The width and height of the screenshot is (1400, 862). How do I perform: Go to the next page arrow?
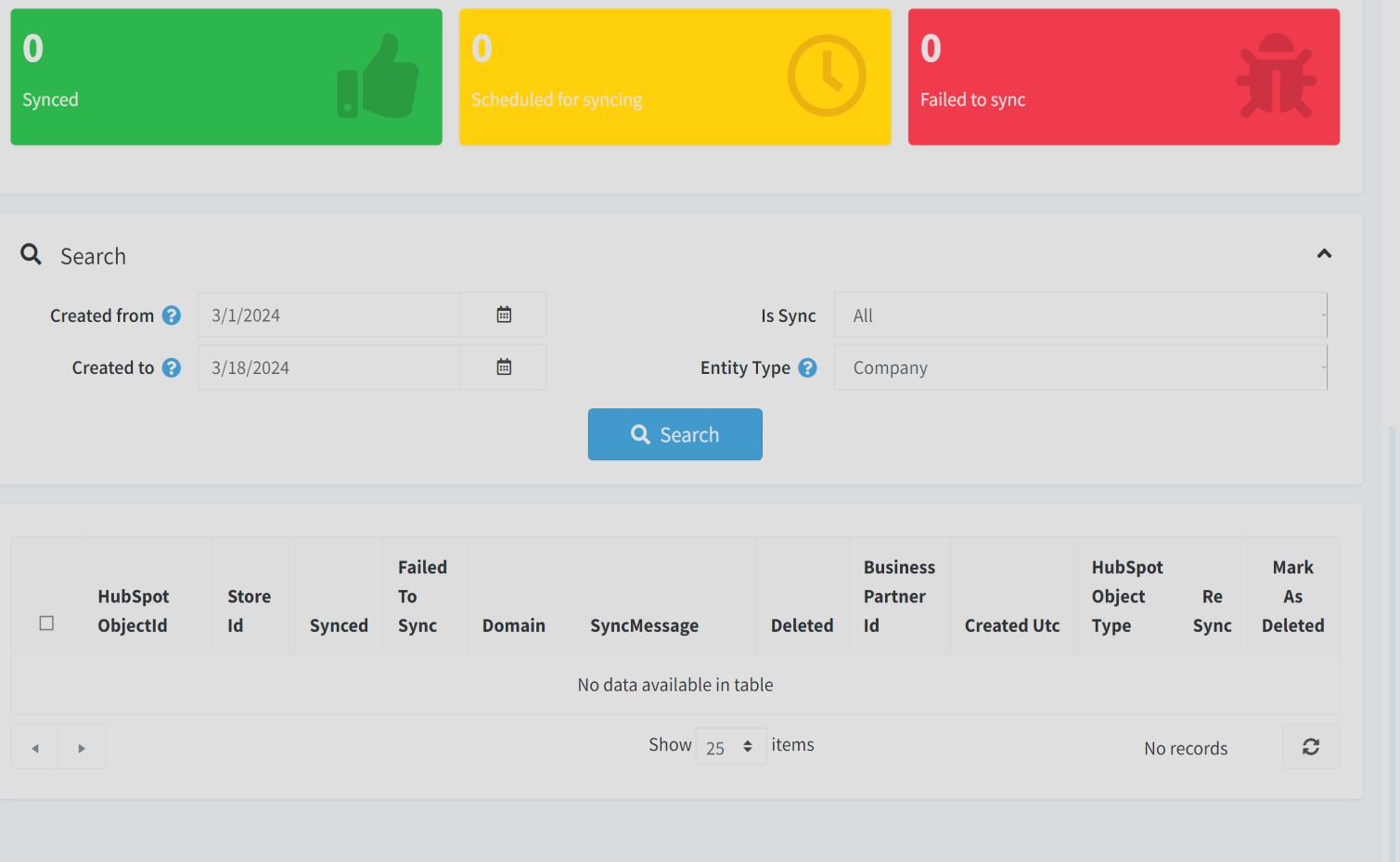click(x=82, y=748)
